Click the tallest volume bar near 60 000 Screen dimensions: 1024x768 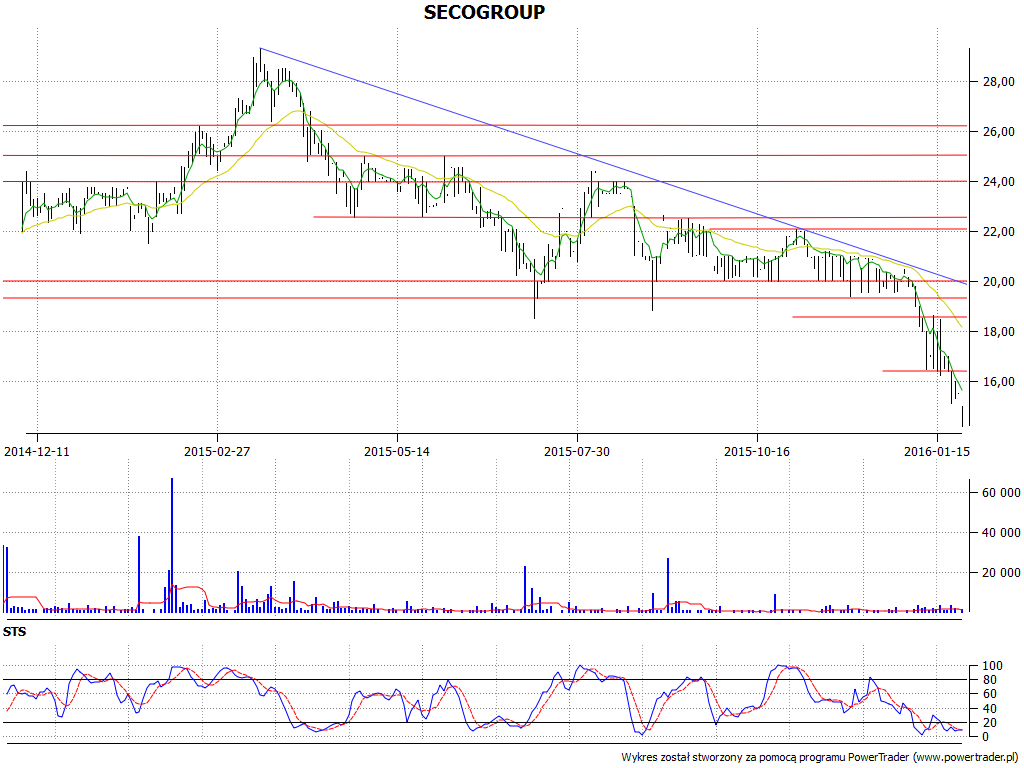[x=172, y=545]
